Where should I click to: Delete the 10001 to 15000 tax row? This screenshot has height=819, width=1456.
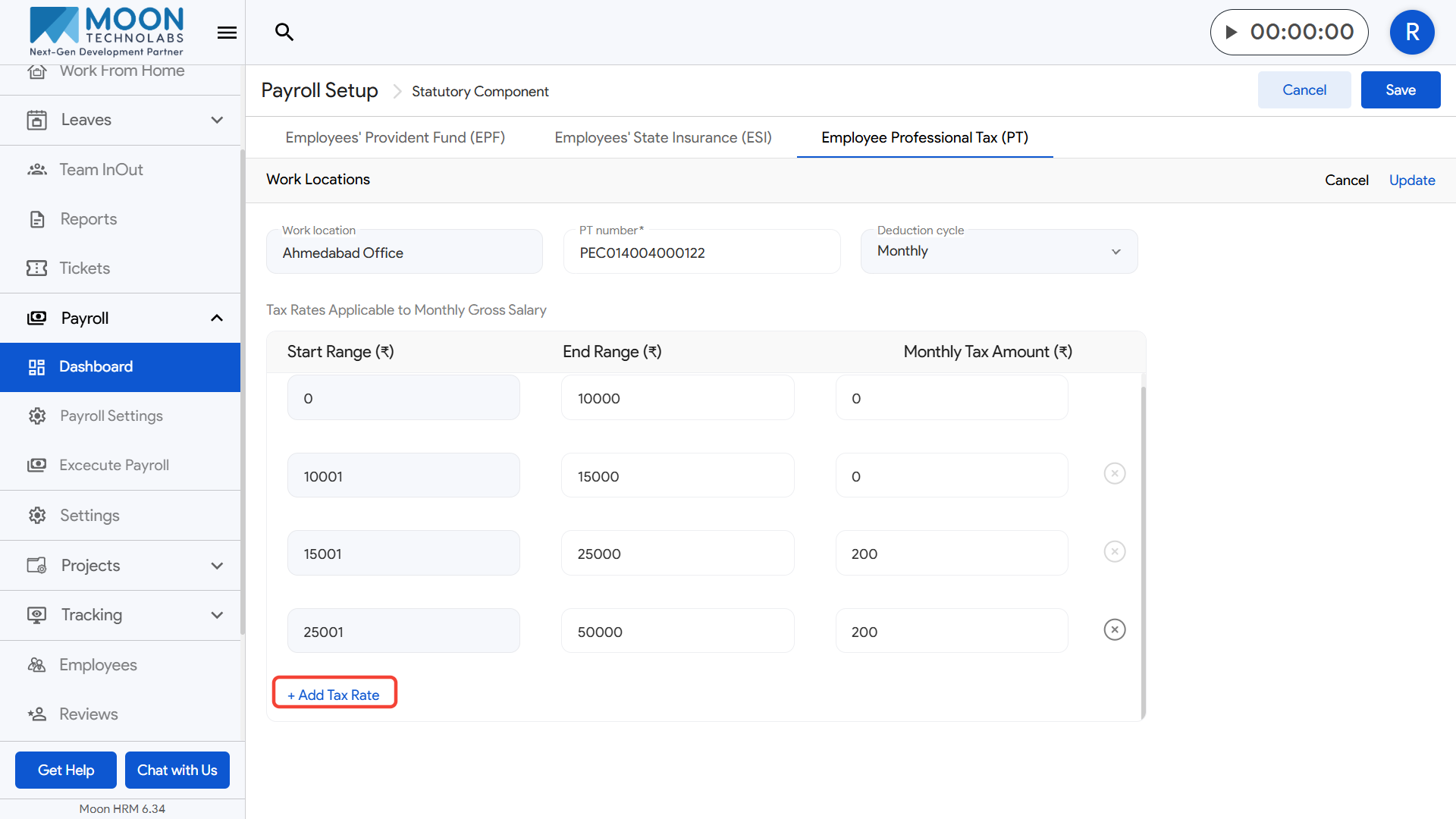click(x=1114, y=474)
